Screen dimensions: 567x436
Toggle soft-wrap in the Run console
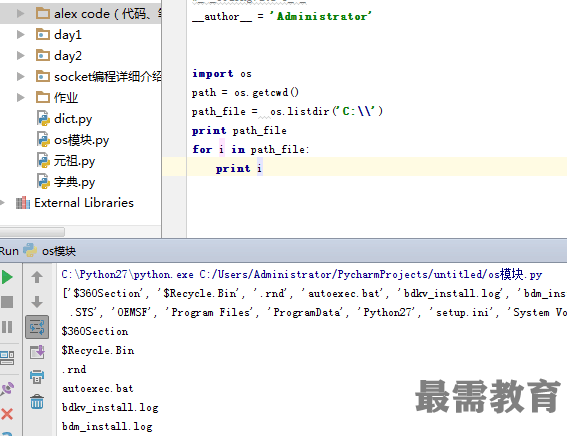37,327
